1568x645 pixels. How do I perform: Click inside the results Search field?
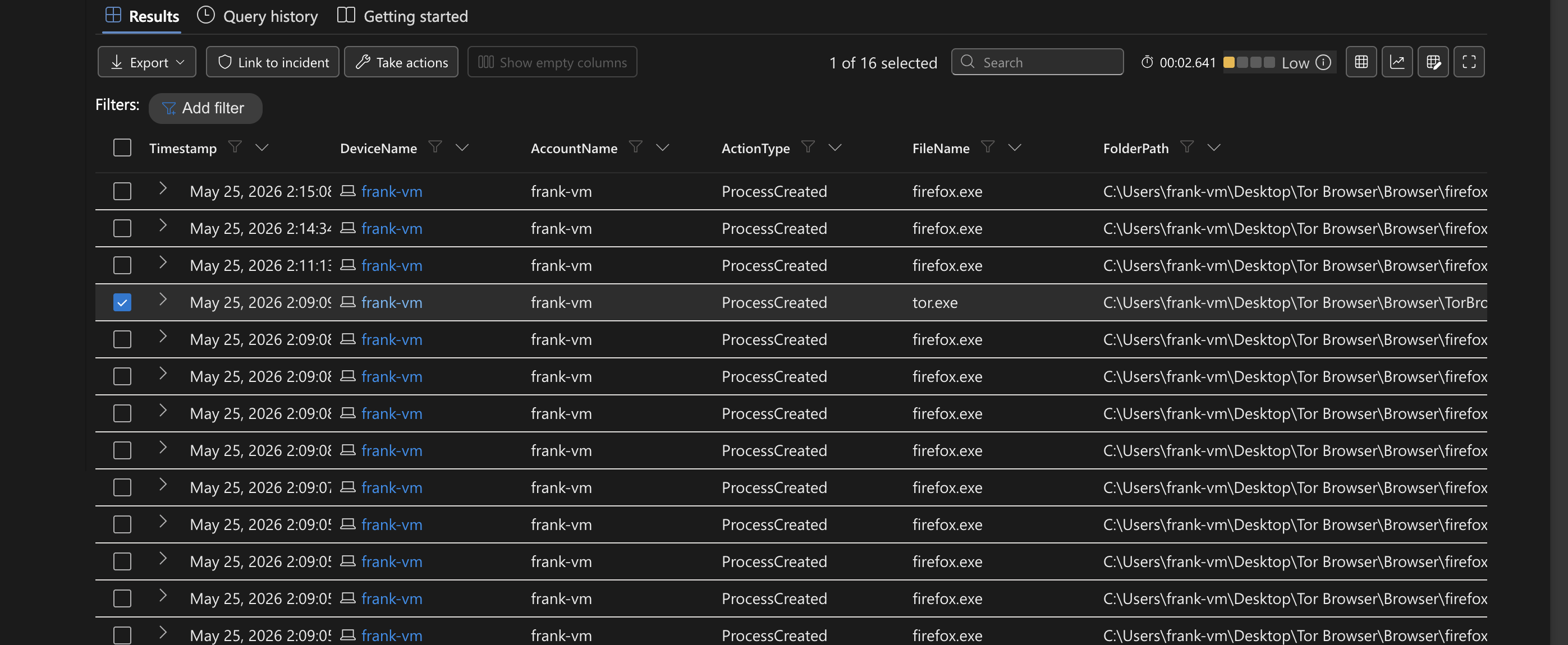point(1037,62)
